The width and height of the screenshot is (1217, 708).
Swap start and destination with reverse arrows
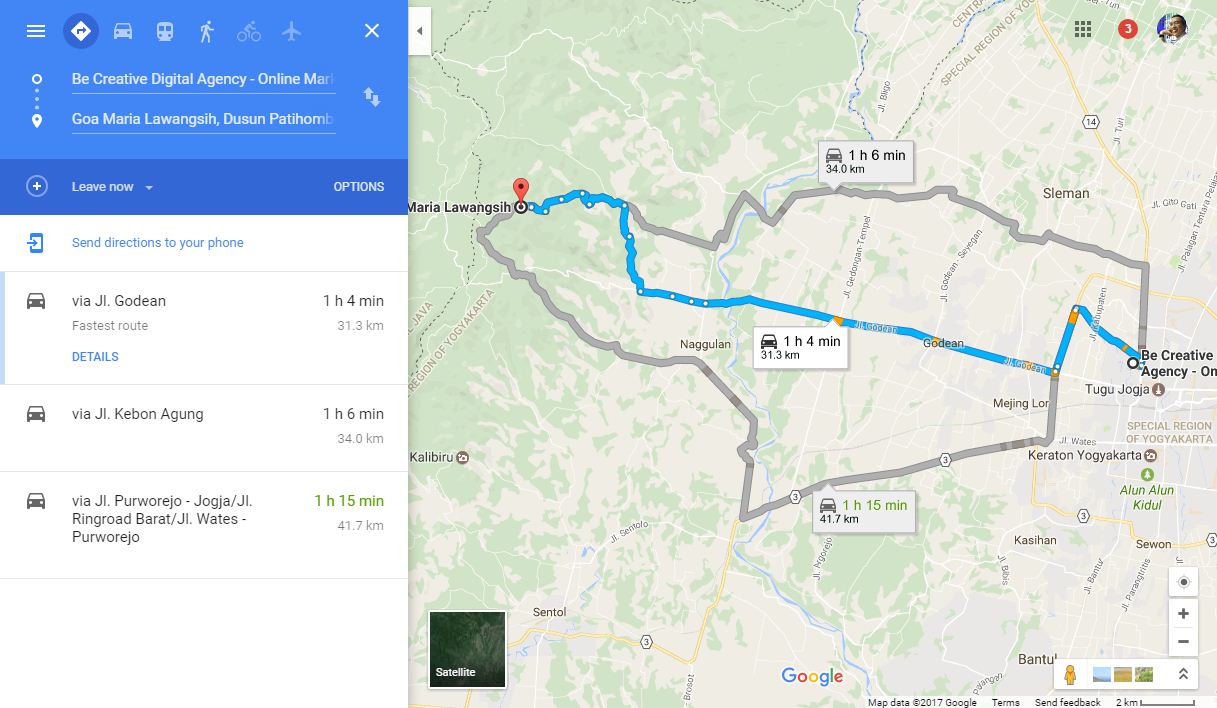pos(371,97)
